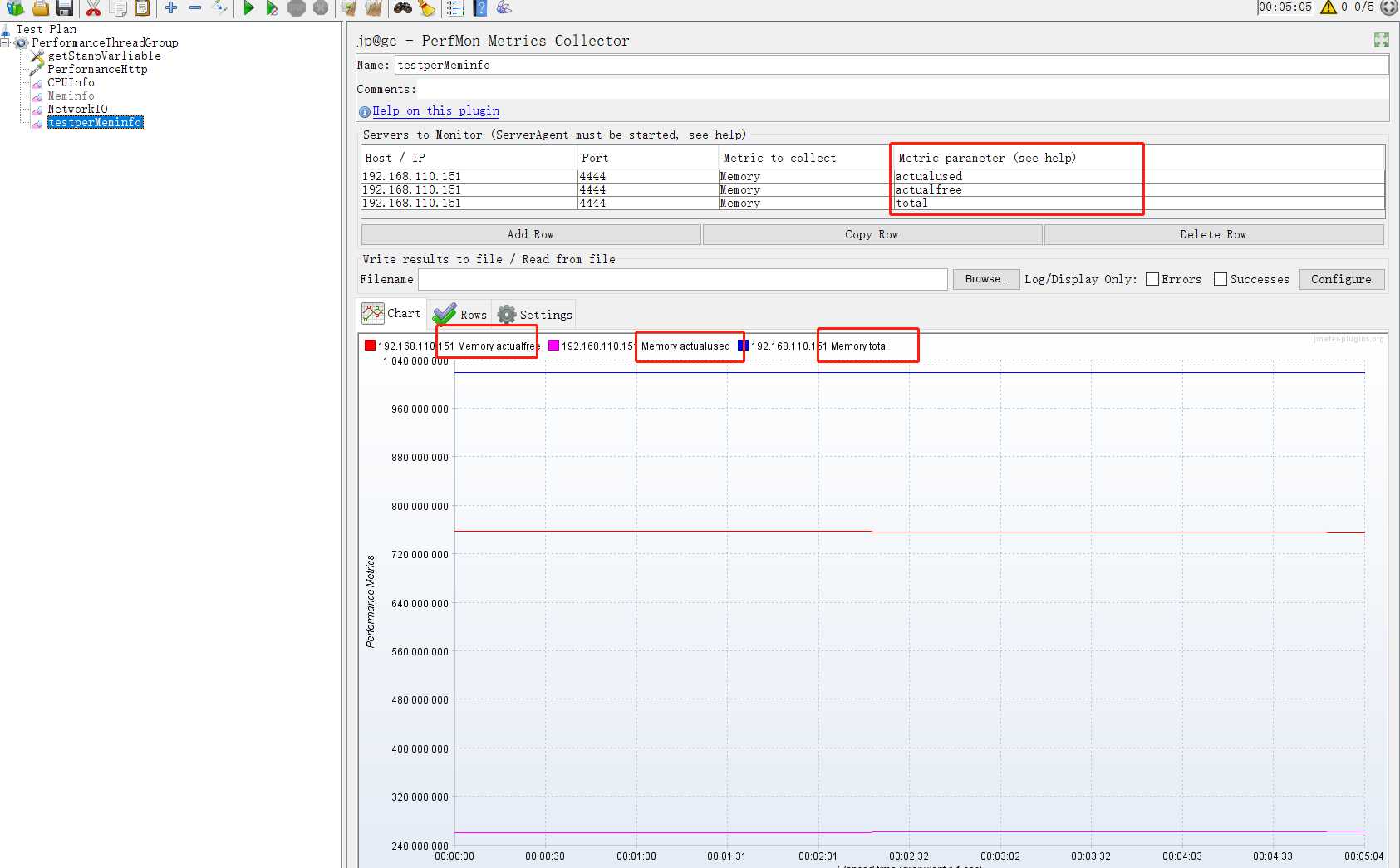This screenshot has height=868, width=1400.
Task: Click the round grey thread status icon
Action: pyautogui.click(x=1389, y=7)
